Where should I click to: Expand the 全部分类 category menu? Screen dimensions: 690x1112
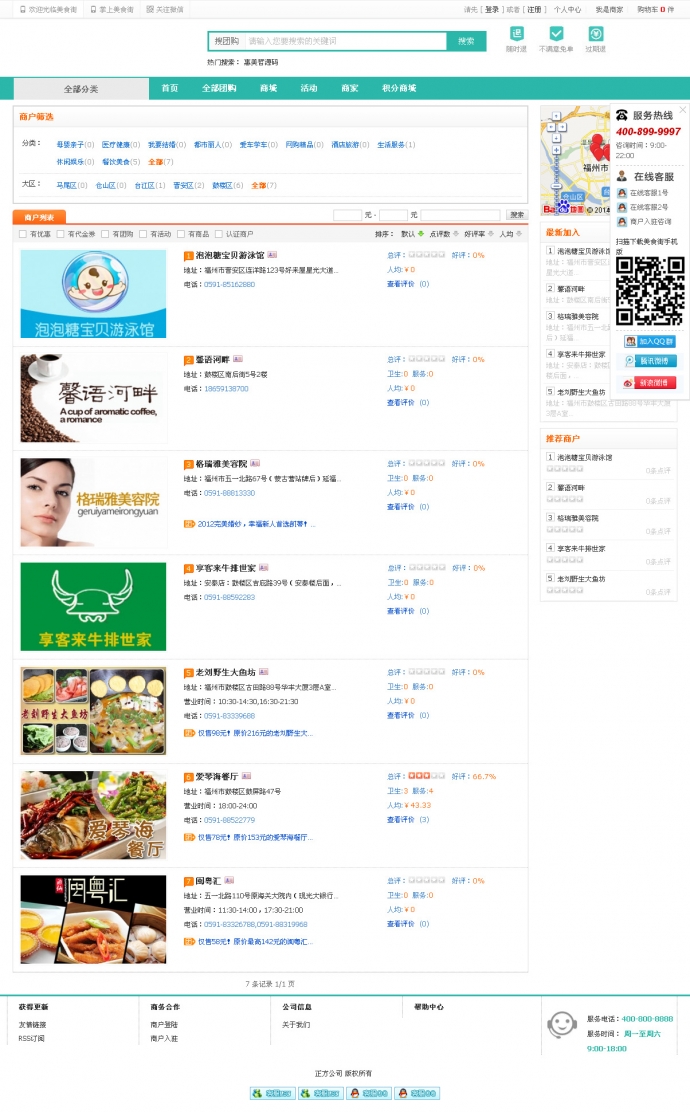pos(82,89)
